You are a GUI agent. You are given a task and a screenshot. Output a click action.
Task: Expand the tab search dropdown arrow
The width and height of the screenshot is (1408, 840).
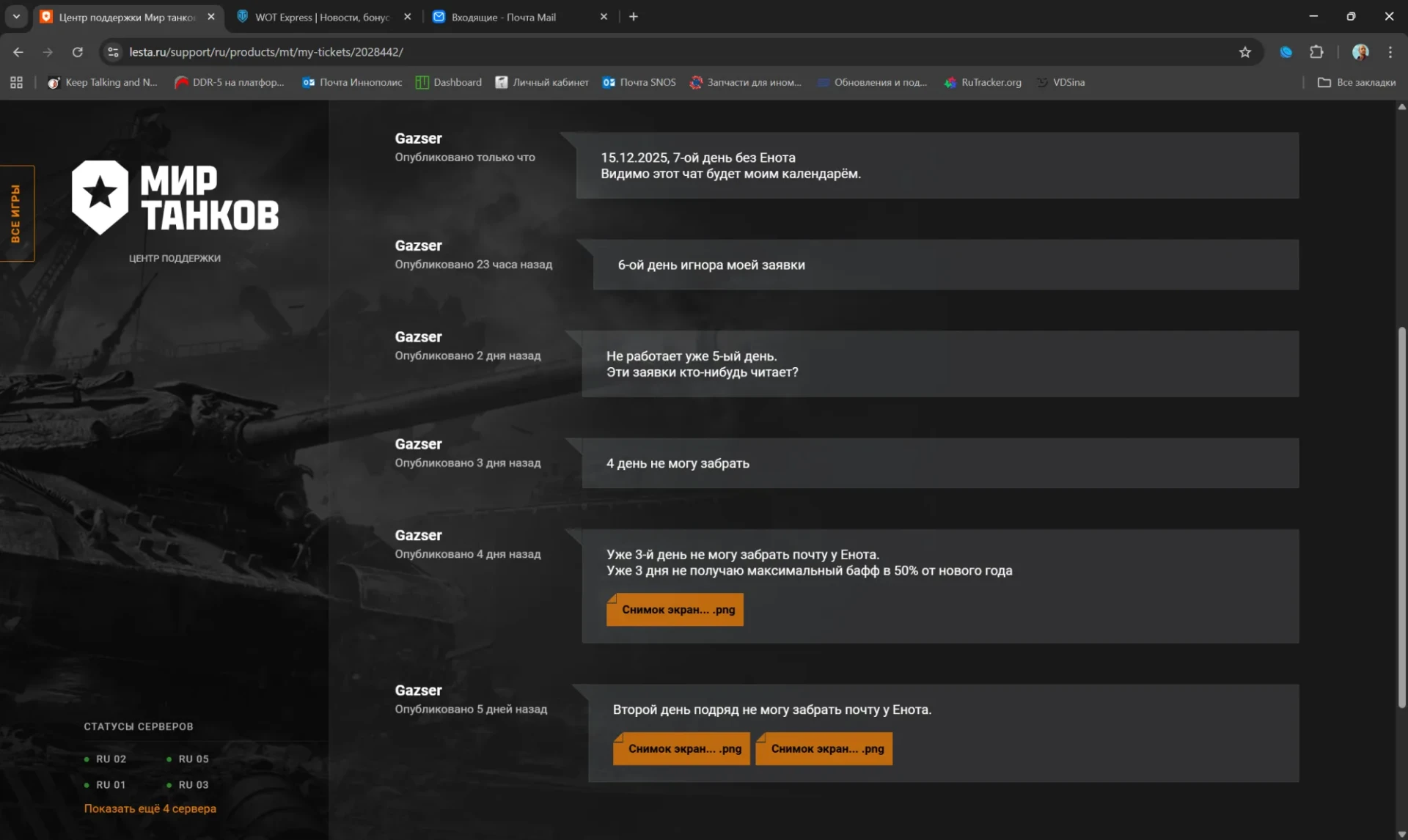16,16
